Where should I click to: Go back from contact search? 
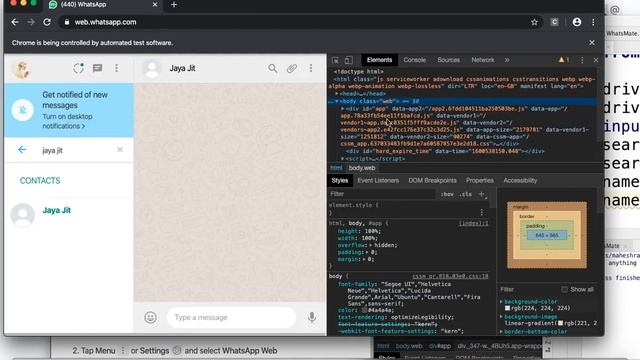(22, 150)
